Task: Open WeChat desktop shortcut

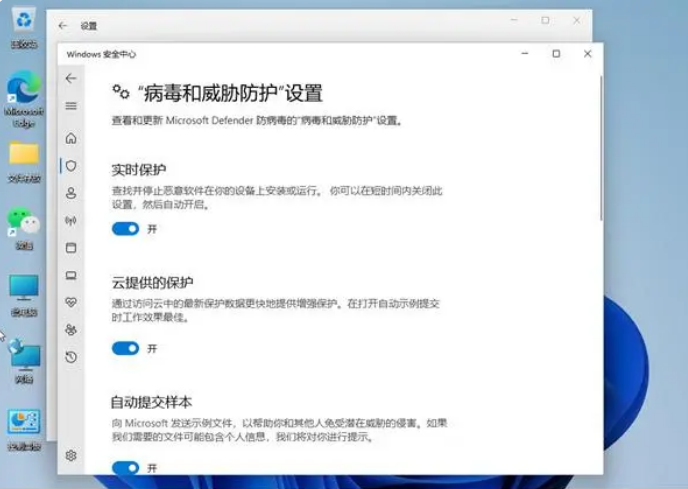Action: pyautogui.click(x=24, y=228)
